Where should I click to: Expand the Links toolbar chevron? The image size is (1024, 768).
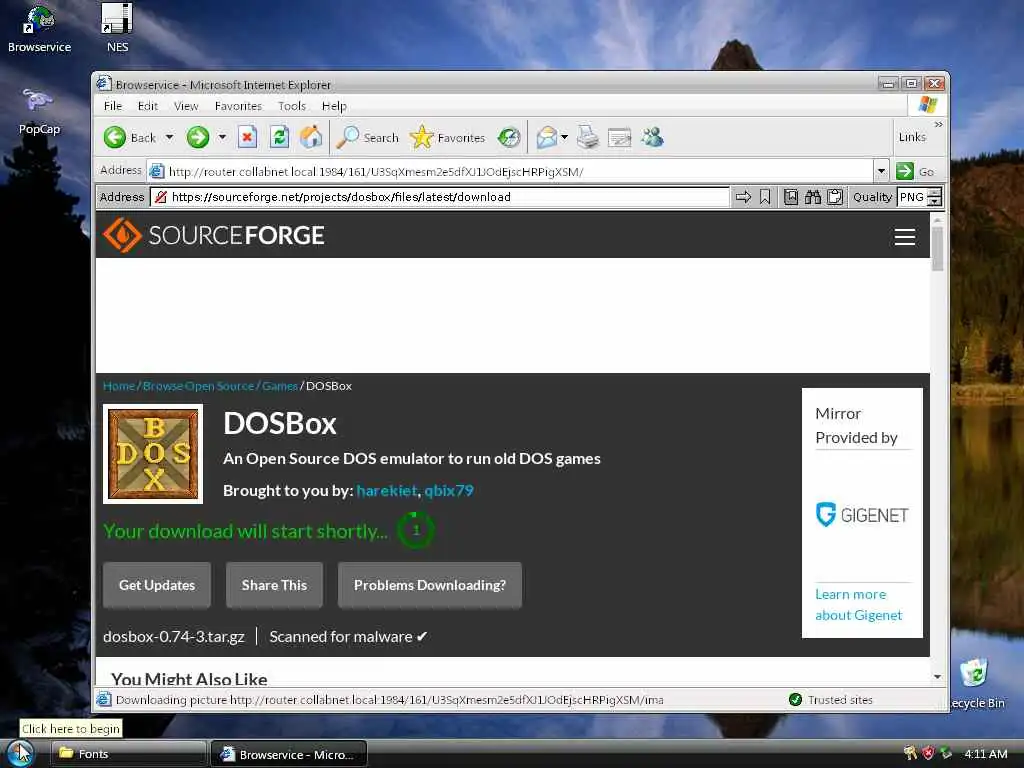tap(938, 124)
